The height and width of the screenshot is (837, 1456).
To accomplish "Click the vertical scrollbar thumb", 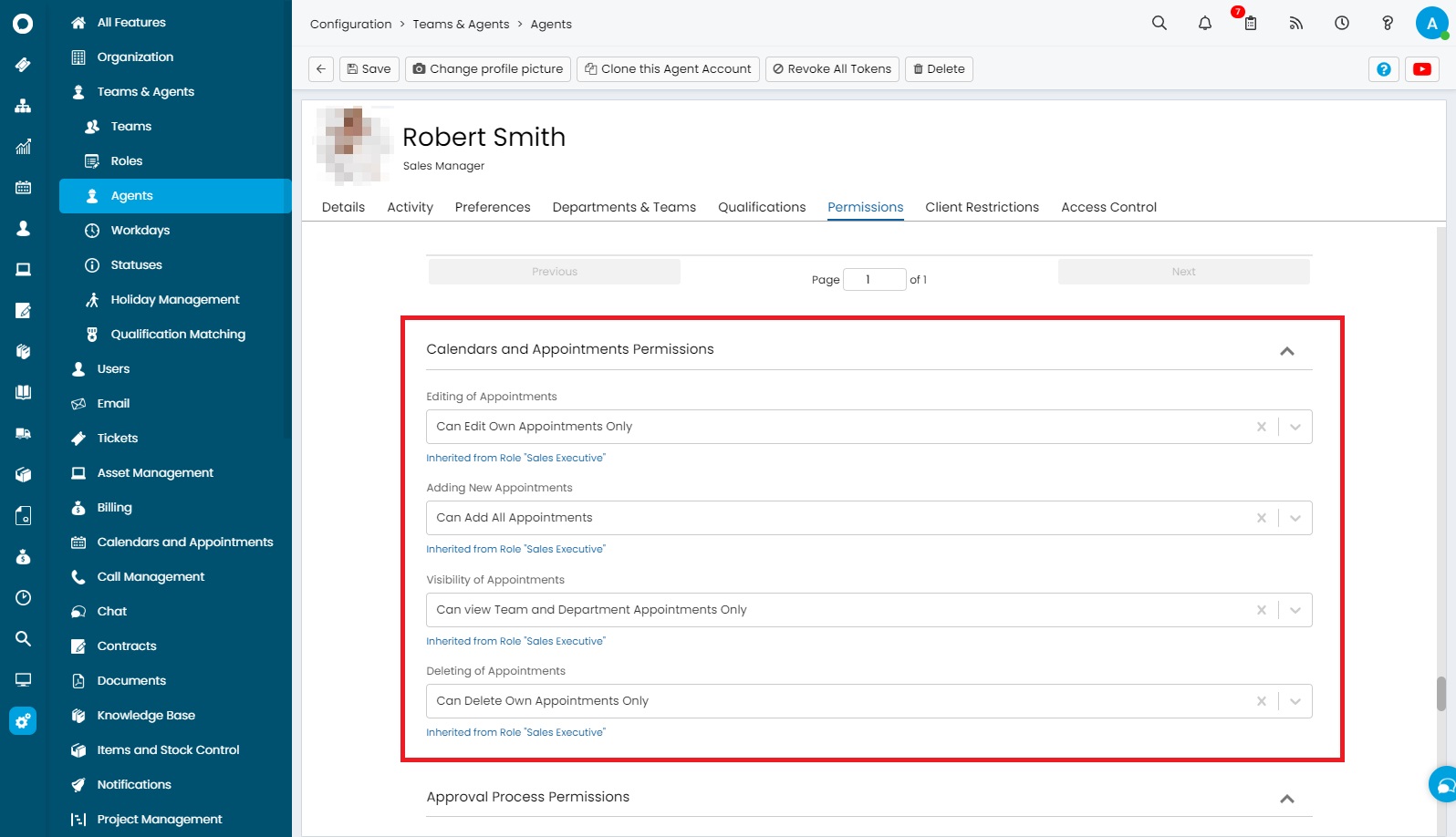I will [1440, 693].
